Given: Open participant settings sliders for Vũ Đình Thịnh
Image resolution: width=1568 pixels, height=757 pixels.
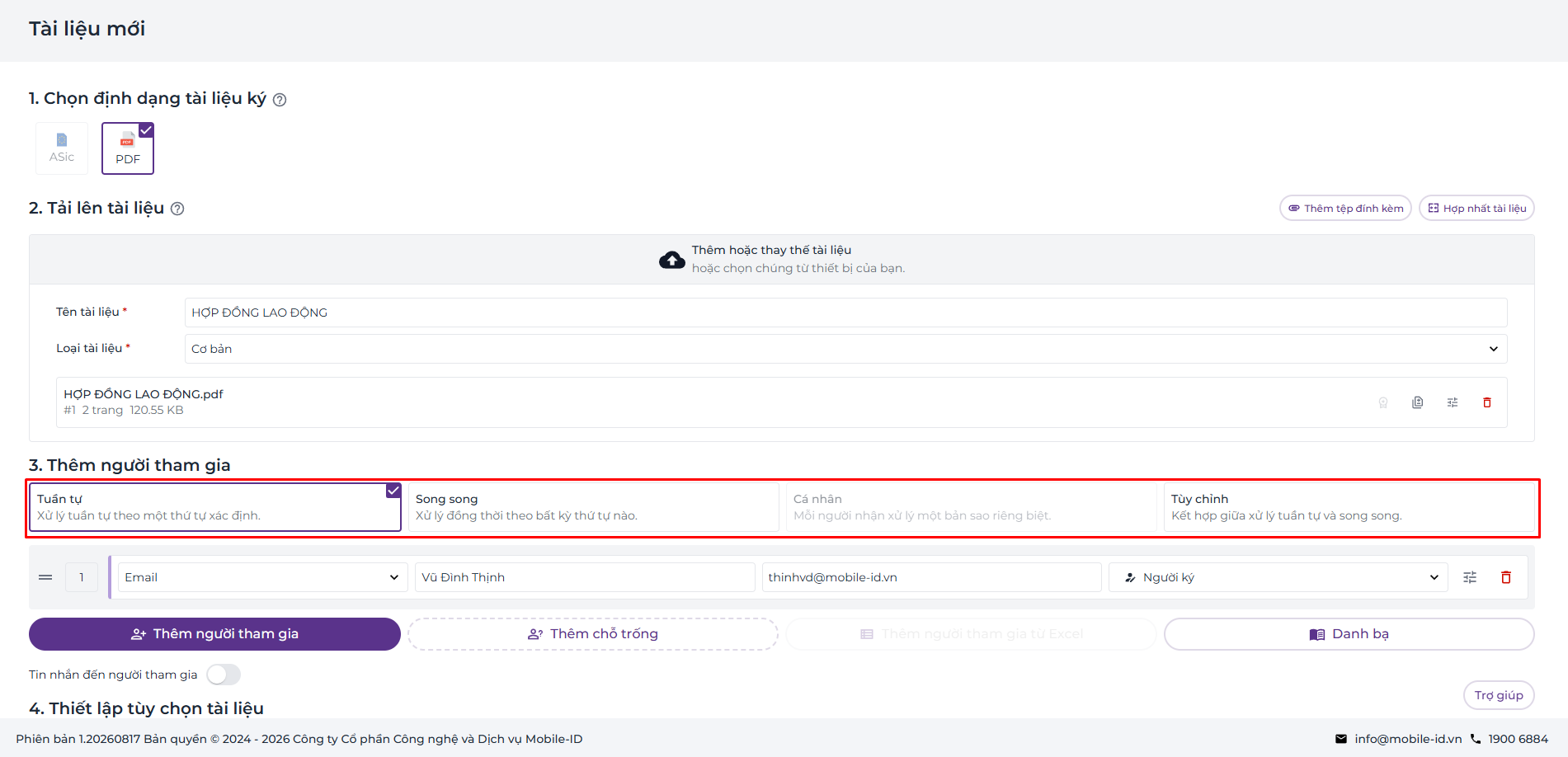Looking at the screenshot, I should (x=1470, y=577).
